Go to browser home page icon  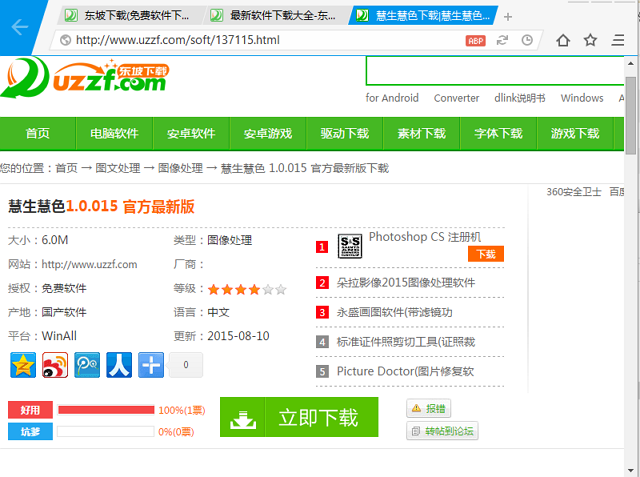(x=563, y=40)
